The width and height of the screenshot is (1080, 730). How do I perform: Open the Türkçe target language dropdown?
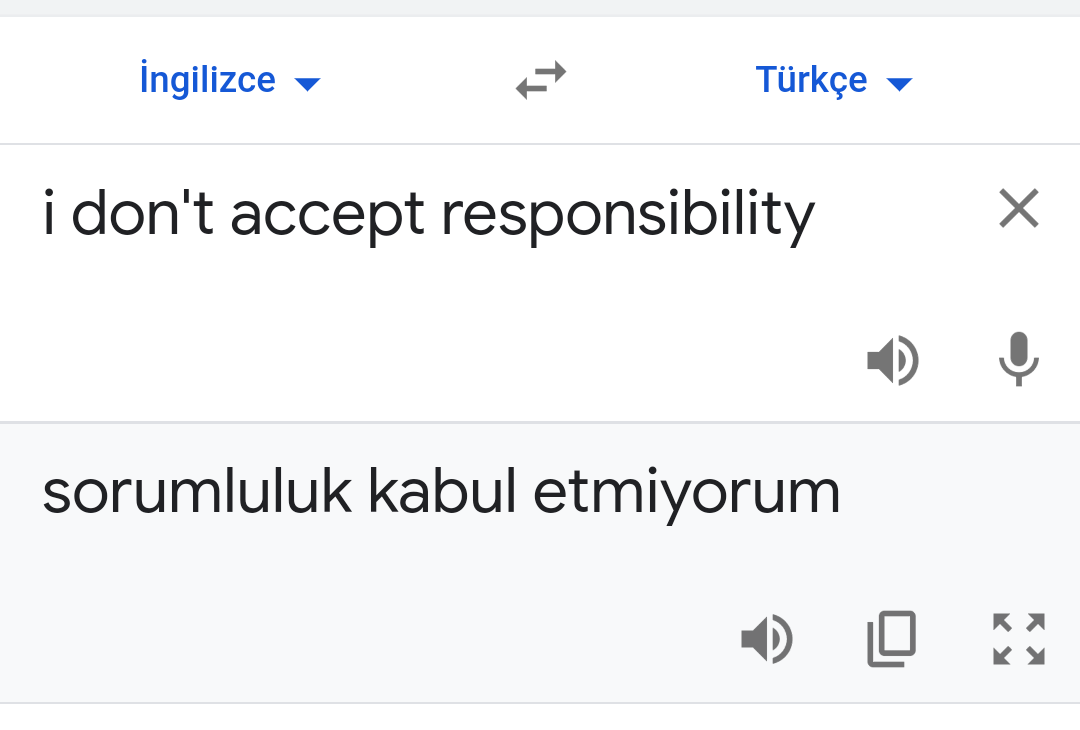click(x=835, y=80)
